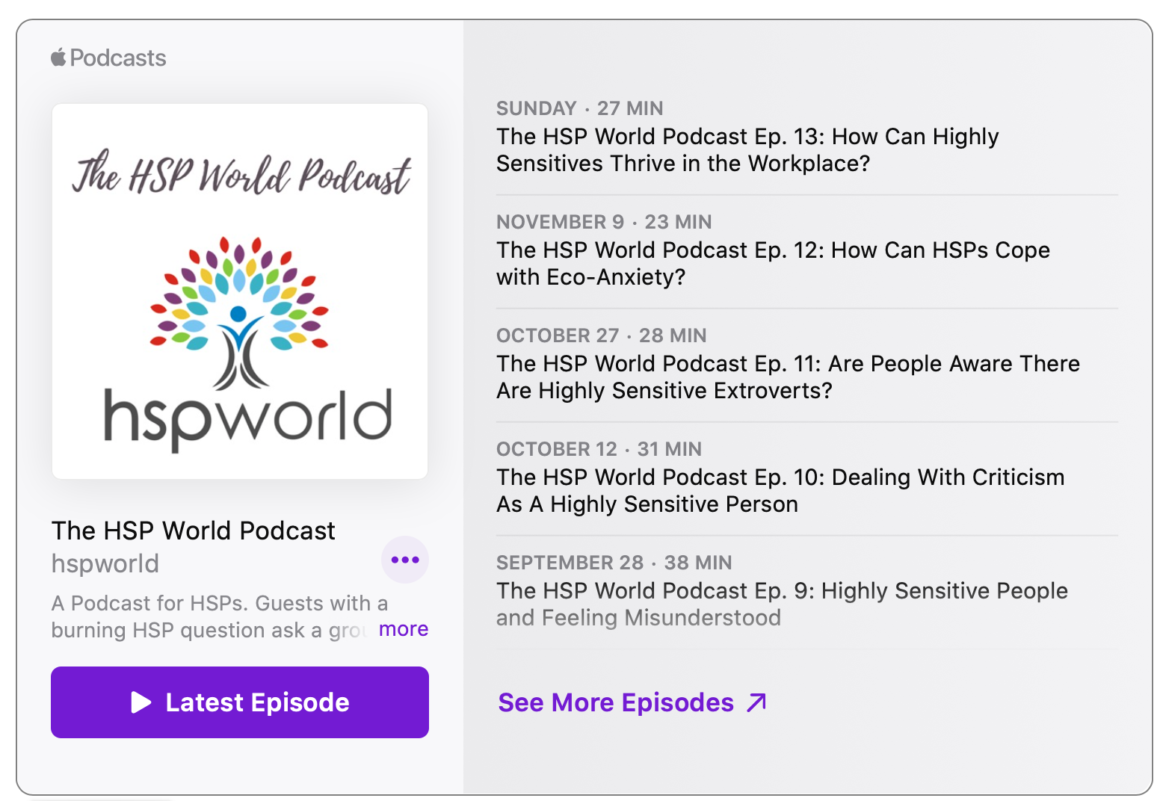The width and height of the screenshot is (1160, 801).
Task: Open Ep. 10 Dealing With Criticism
Action: [780, 490]
